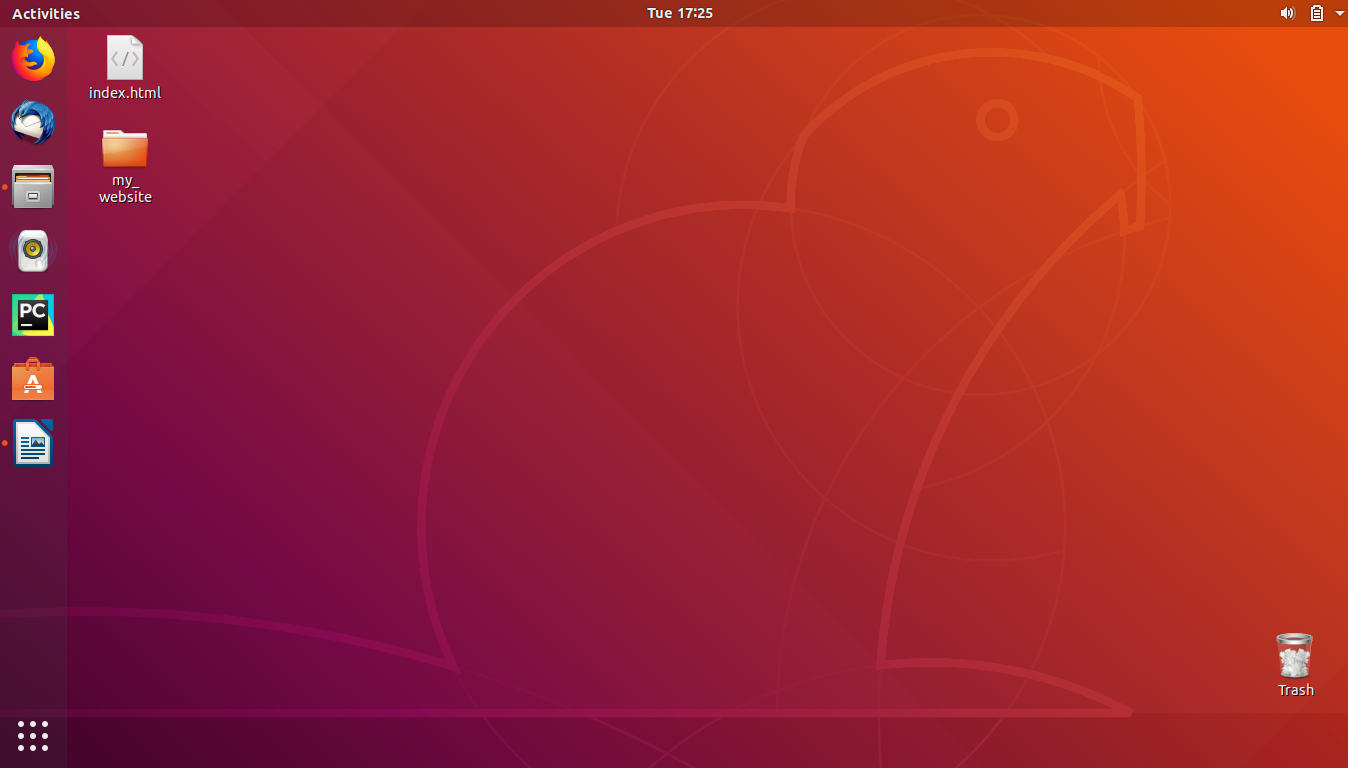Image resolution: width=1348 pixels, height=768 pixels.
Task: Open the Files manager in the dock
Action: 33,187
